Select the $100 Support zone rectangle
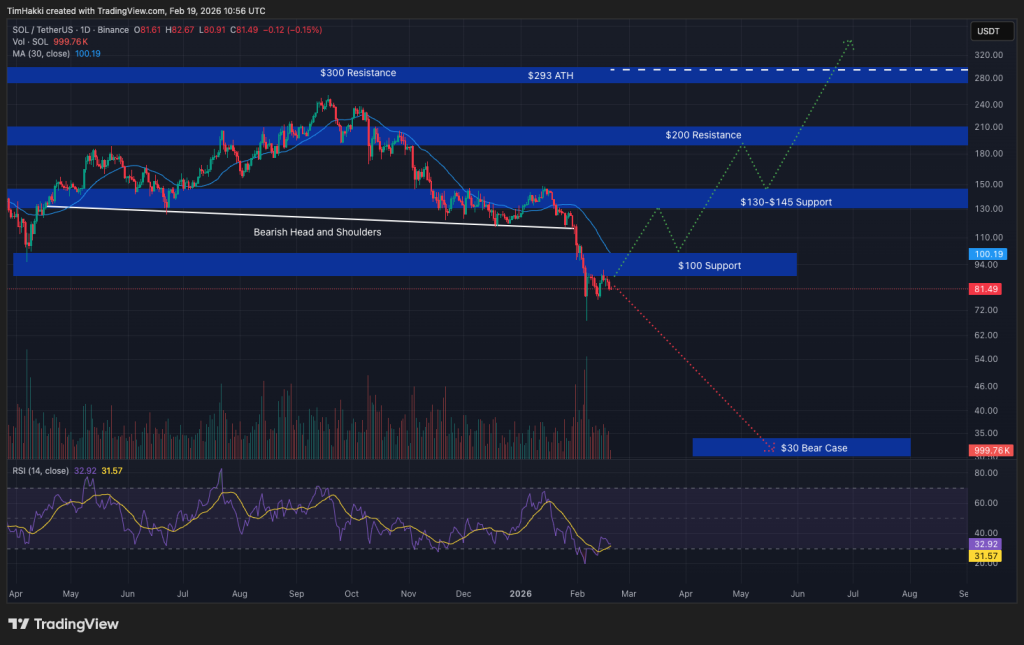This screenshot has height=645, width=1024. pos(711,265)
